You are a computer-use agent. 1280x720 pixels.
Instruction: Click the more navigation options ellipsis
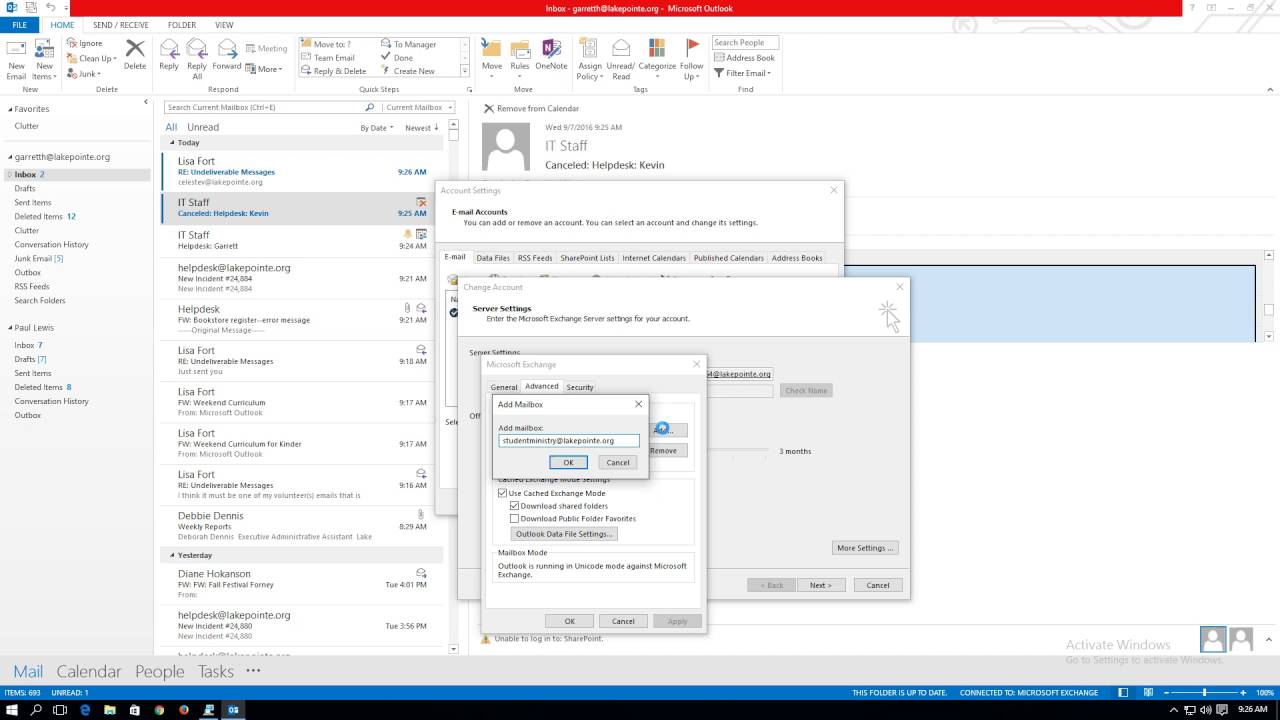(x=253, y=671)
